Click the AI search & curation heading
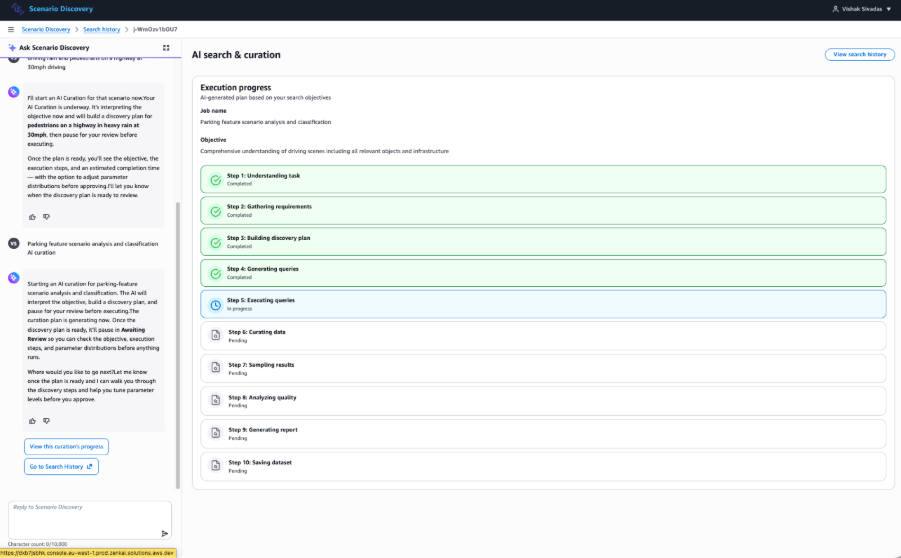 pos(236,55)
